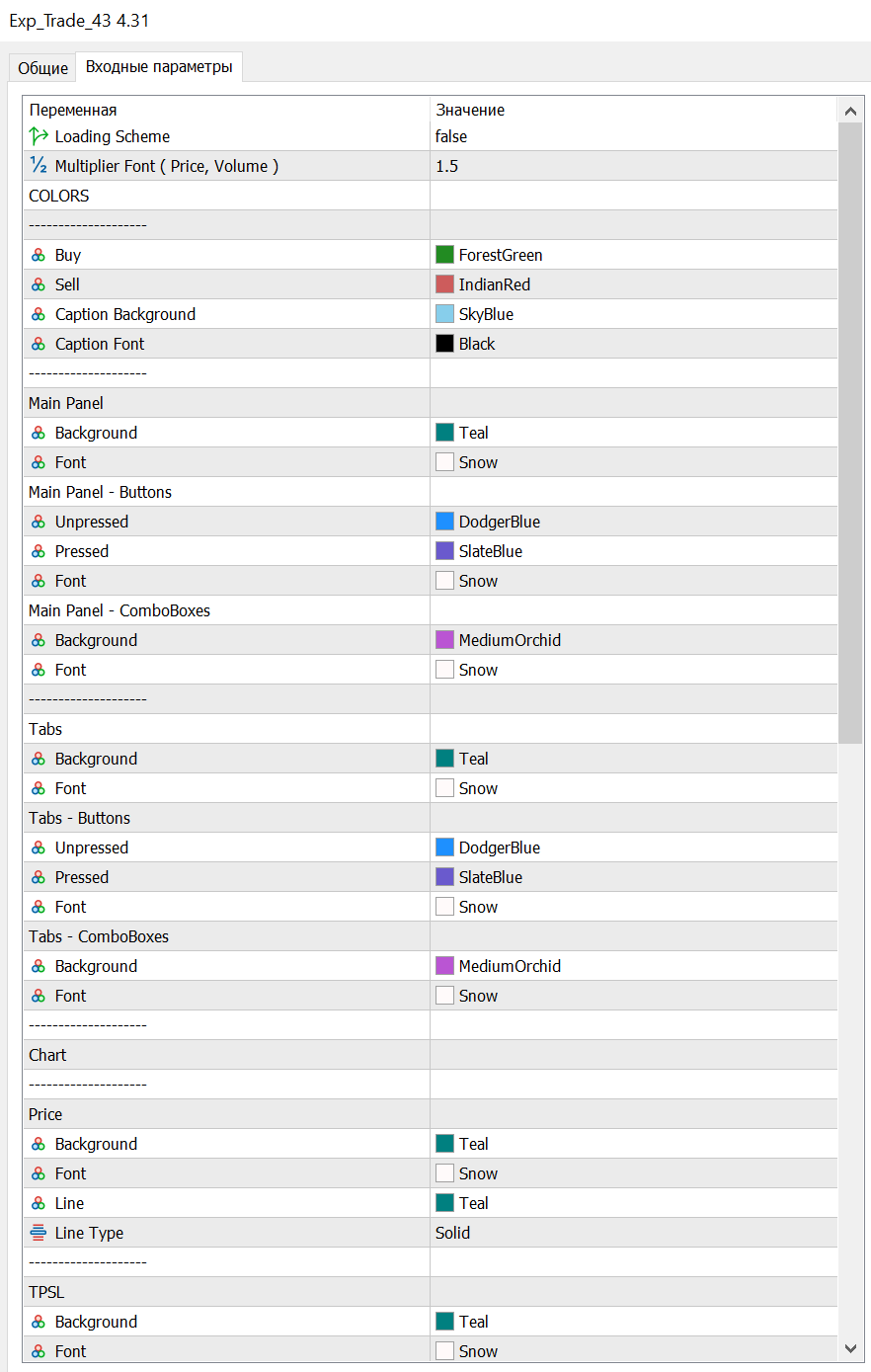
Task: Click the Price Line color icon
Action: point(39,1203)
